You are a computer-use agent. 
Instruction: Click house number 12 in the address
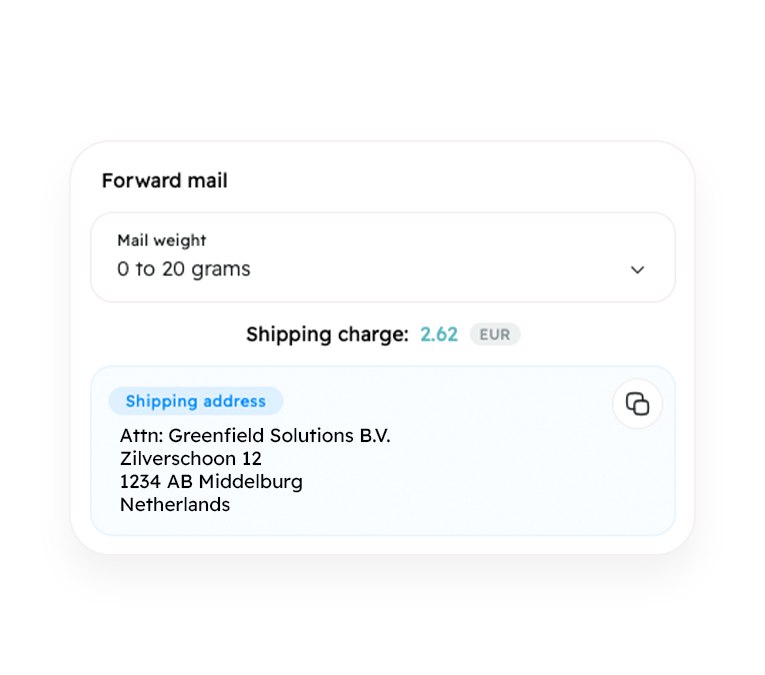pyautogui.click(x=252, y=458)
